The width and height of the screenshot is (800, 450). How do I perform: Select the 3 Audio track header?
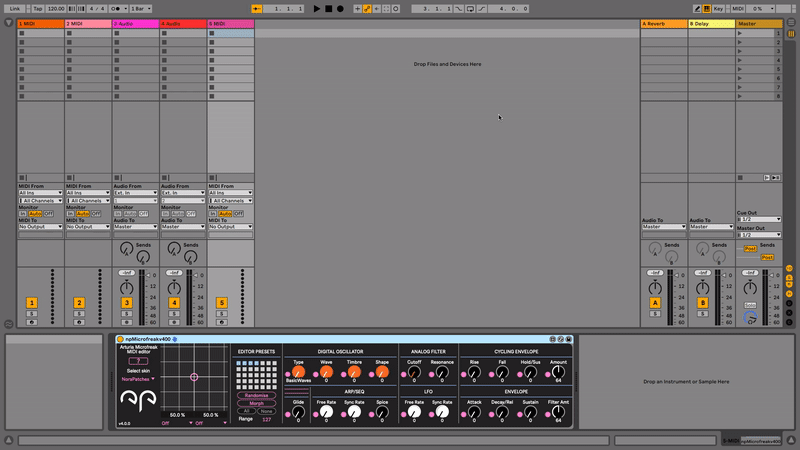136,23
